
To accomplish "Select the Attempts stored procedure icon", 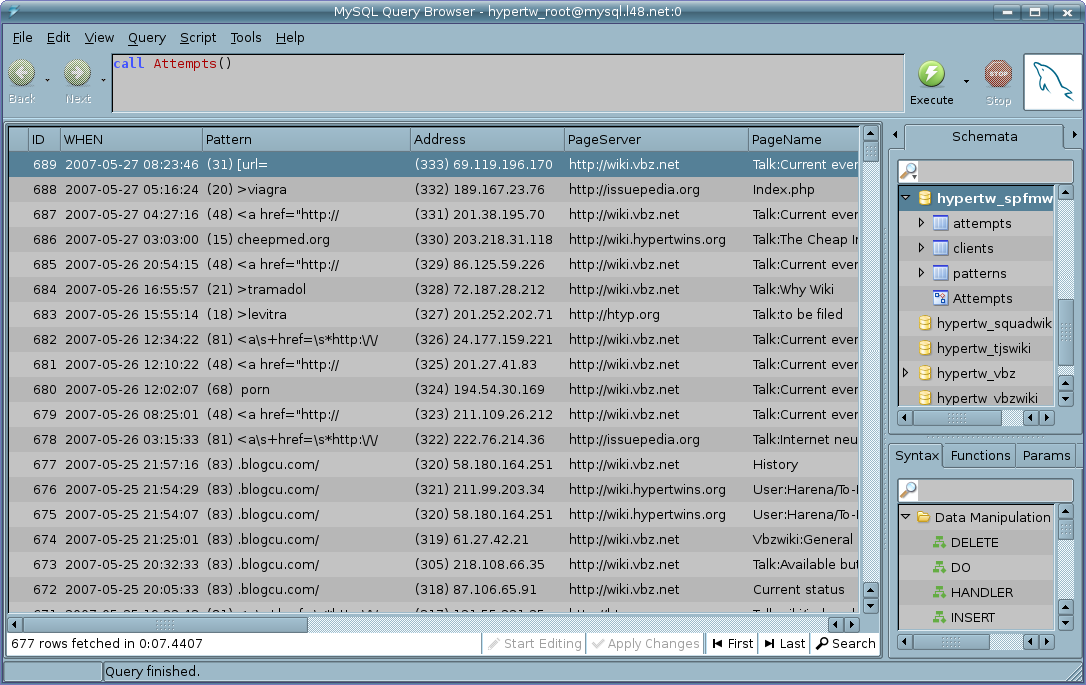I will [x=940, y=298].
